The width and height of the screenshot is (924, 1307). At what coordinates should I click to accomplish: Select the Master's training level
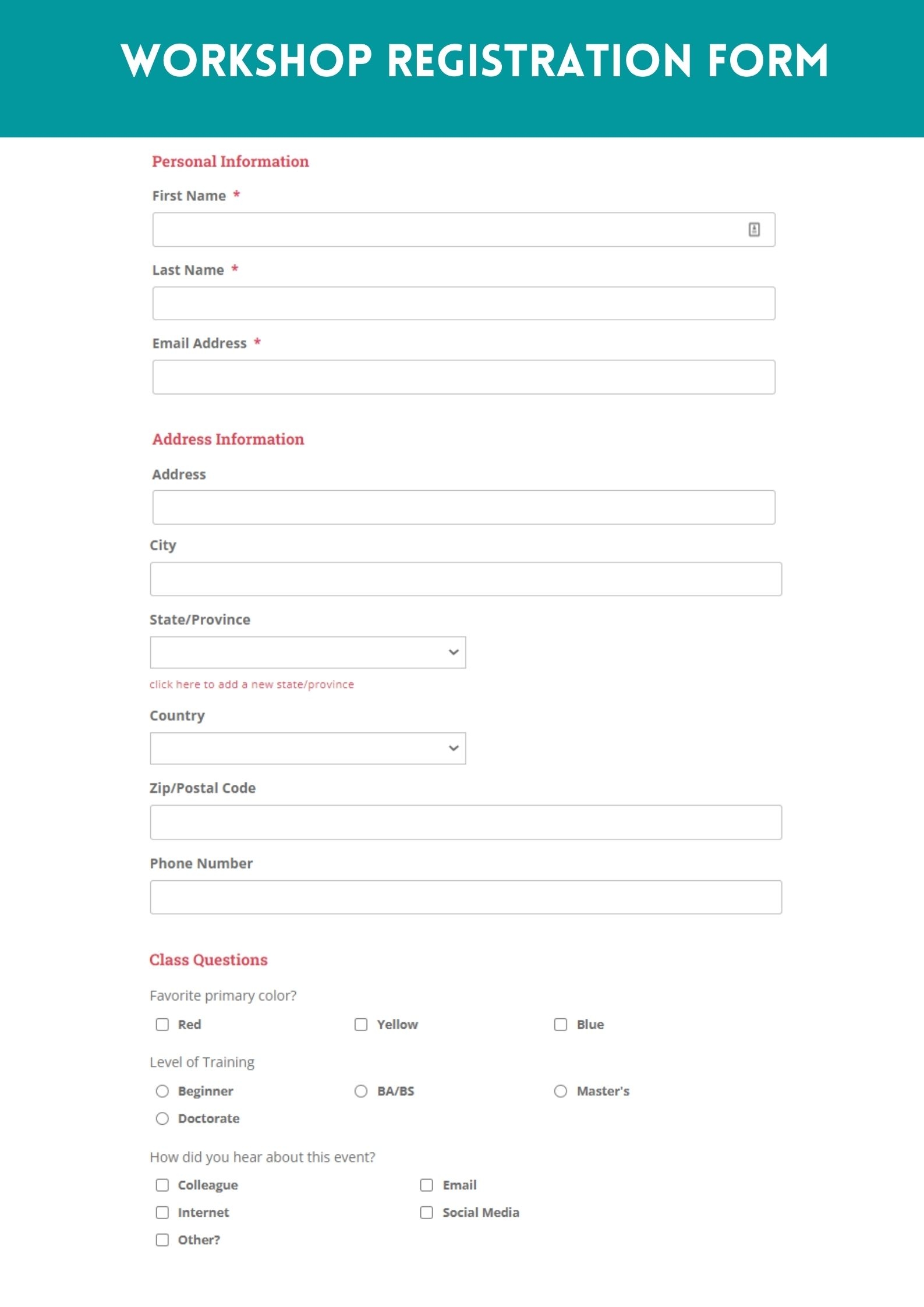point(561,1092)
